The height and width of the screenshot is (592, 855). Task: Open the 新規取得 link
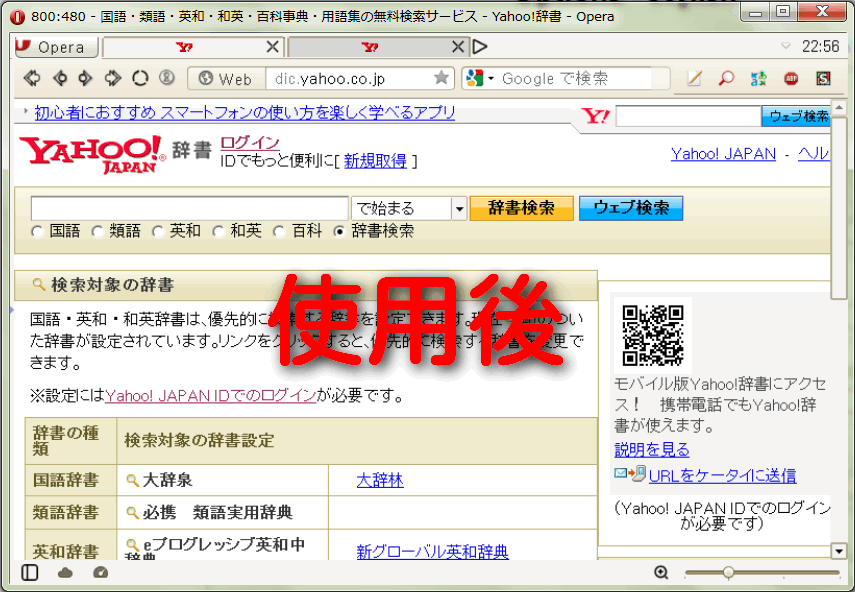[375, 161]
